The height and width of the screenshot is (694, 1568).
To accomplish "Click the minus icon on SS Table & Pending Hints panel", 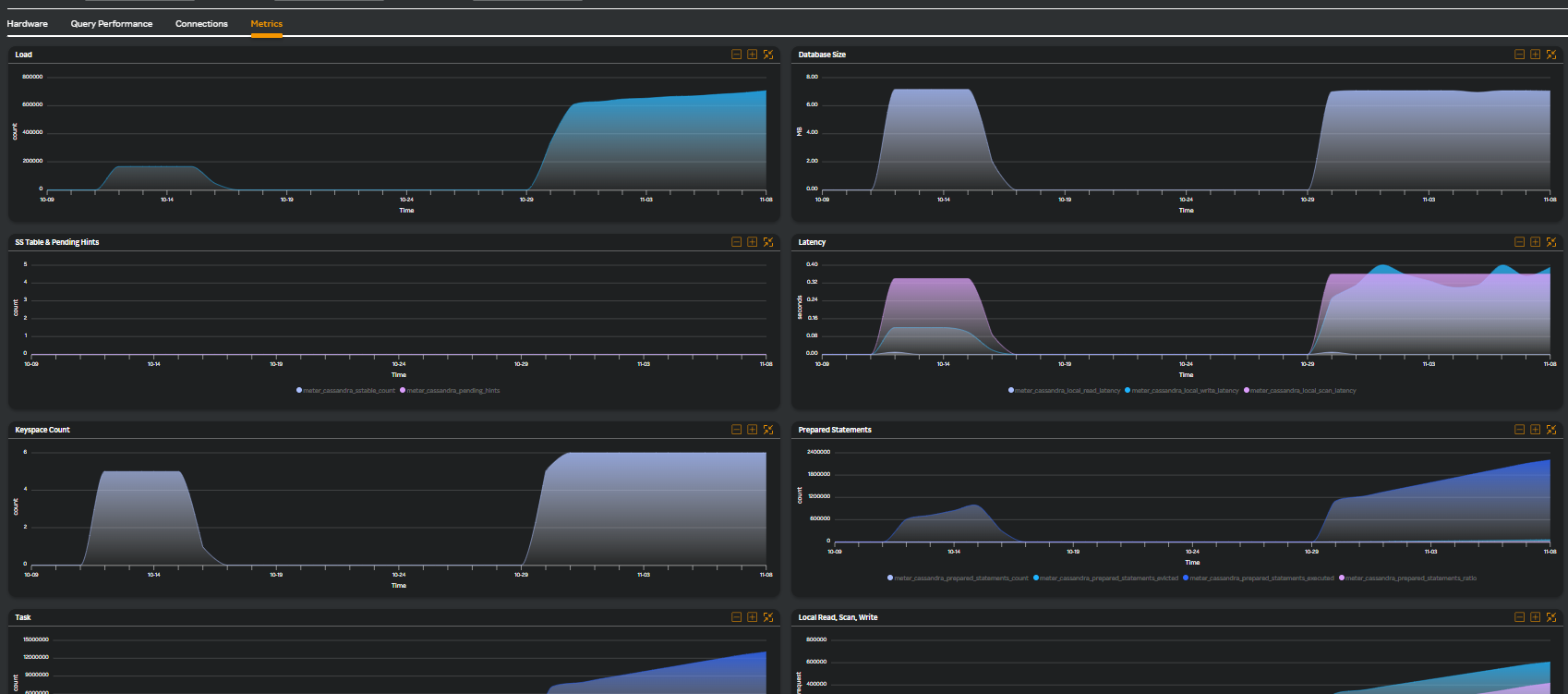I will click(736, 242).
